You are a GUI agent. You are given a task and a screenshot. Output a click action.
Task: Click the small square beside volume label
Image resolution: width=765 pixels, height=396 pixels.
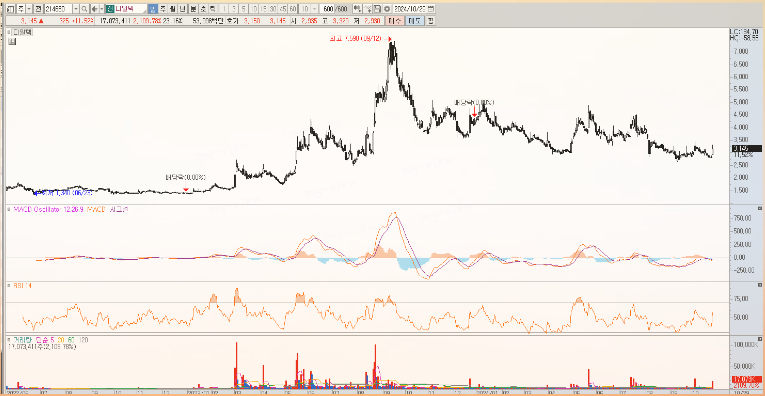pos(9,339)
